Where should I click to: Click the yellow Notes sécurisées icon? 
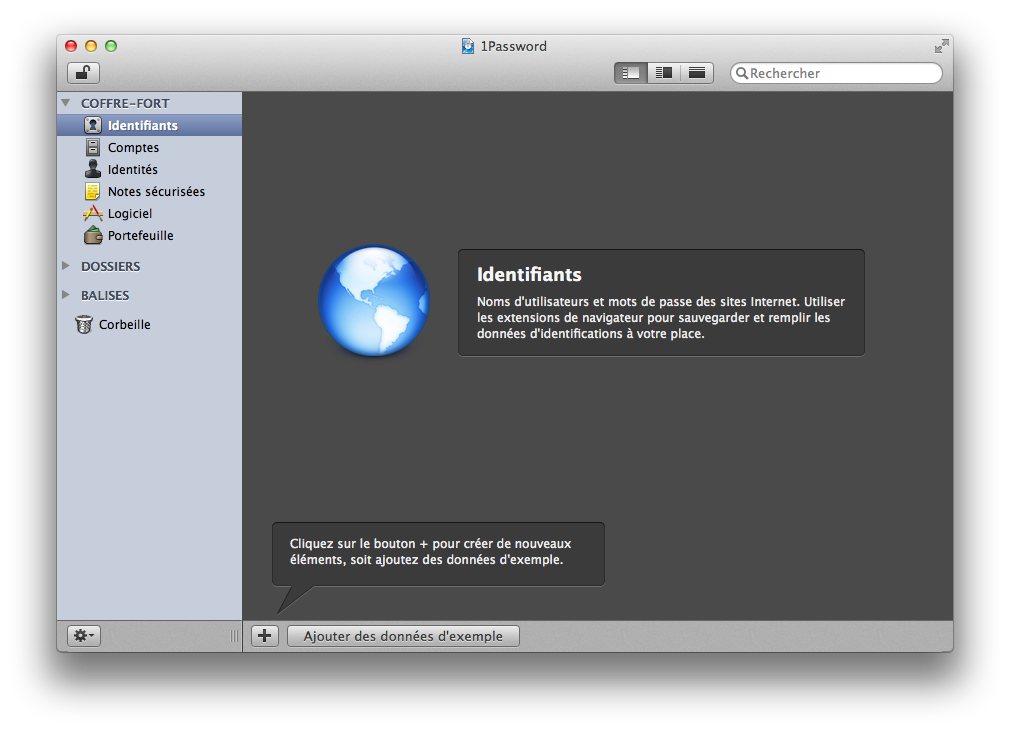93,191
